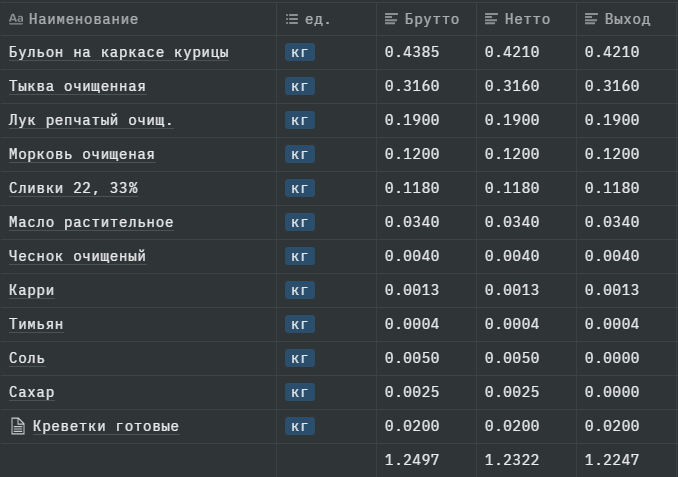678x477 pixels.
Task: Open the Выход column header menu
Action: (x=627, y=19)
